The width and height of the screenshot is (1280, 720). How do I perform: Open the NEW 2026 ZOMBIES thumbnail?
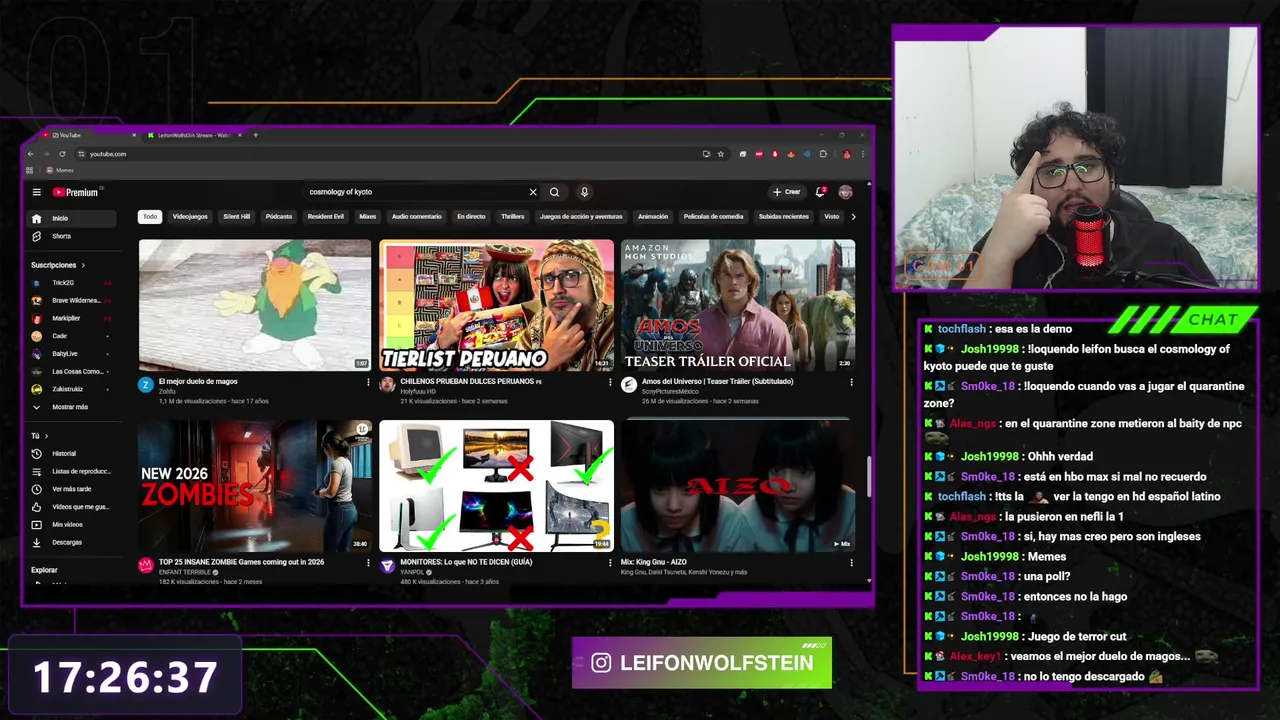(x=255, y=486)
